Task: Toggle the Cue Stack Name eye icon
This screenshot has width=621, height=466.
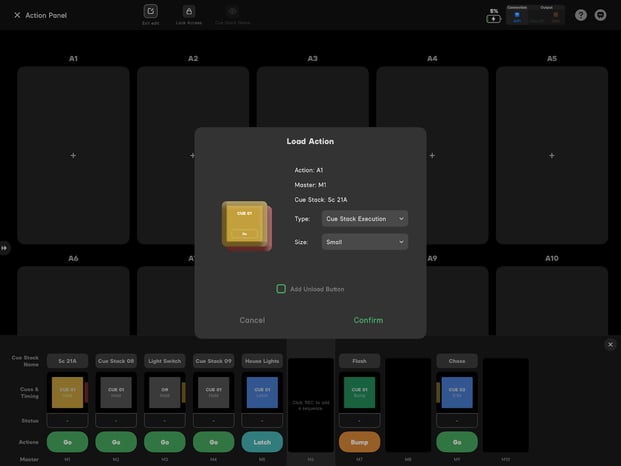Action: (232, 11)
